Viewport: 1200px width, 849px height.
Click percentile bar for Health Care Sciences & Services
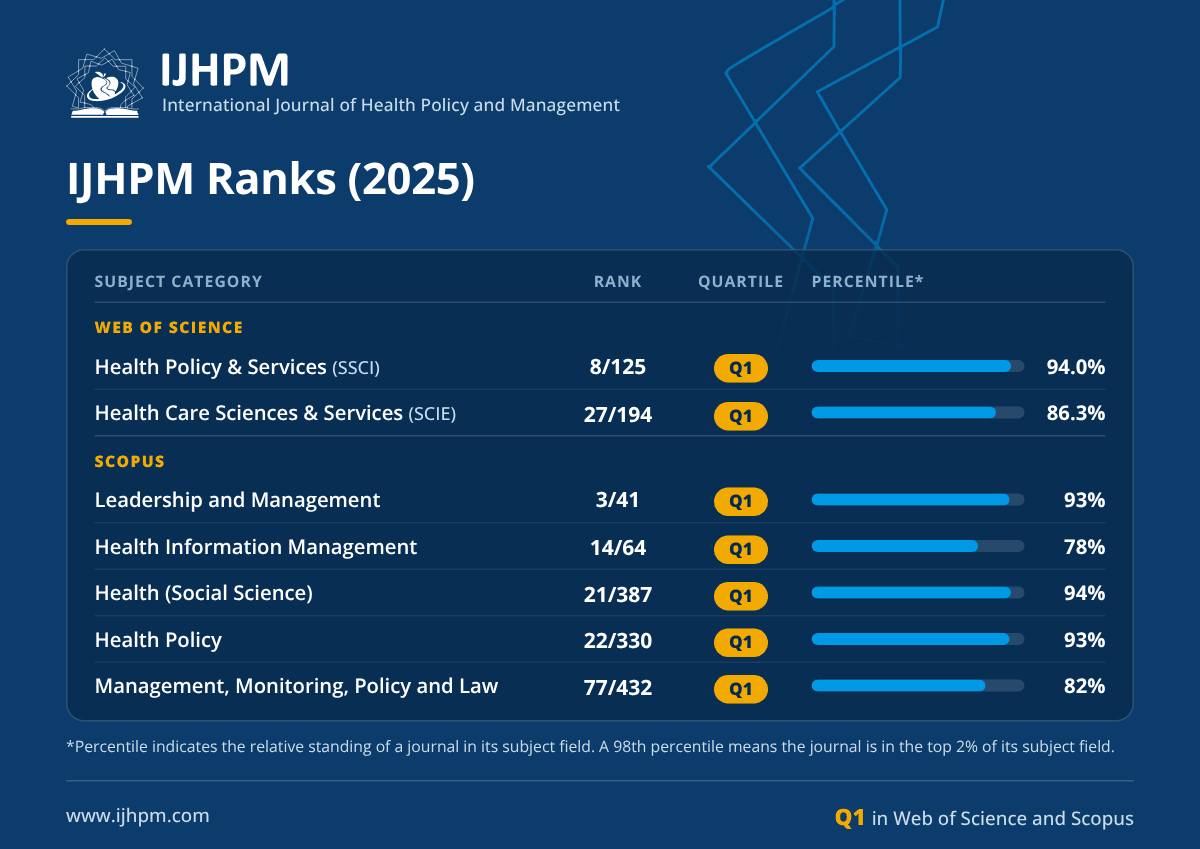click(918, 412)
